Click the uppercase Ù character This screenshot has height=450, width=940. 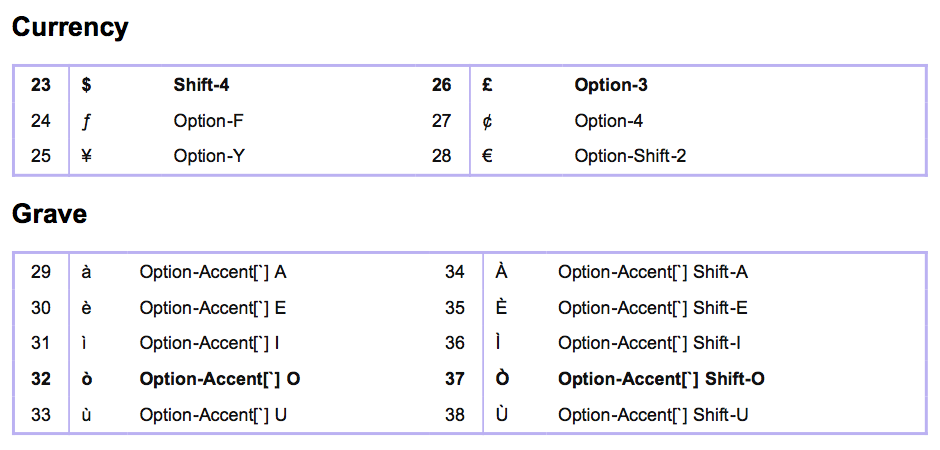[x=501, y=414]
